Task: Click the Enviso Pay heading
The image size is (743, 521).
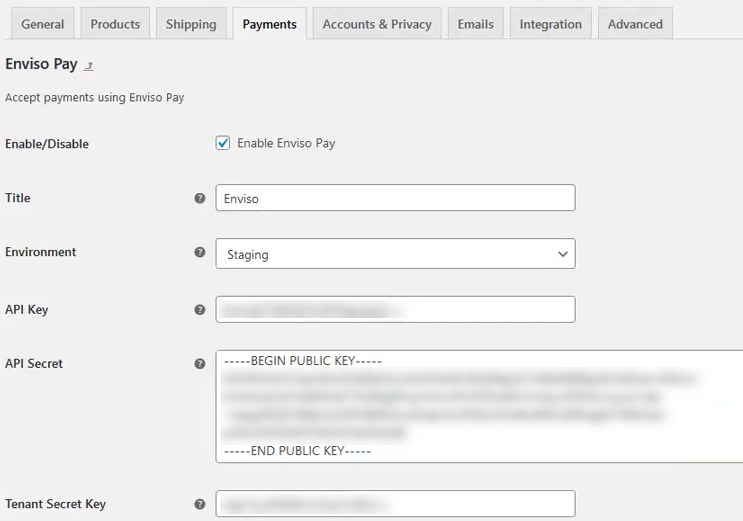Action: [41, 64]
